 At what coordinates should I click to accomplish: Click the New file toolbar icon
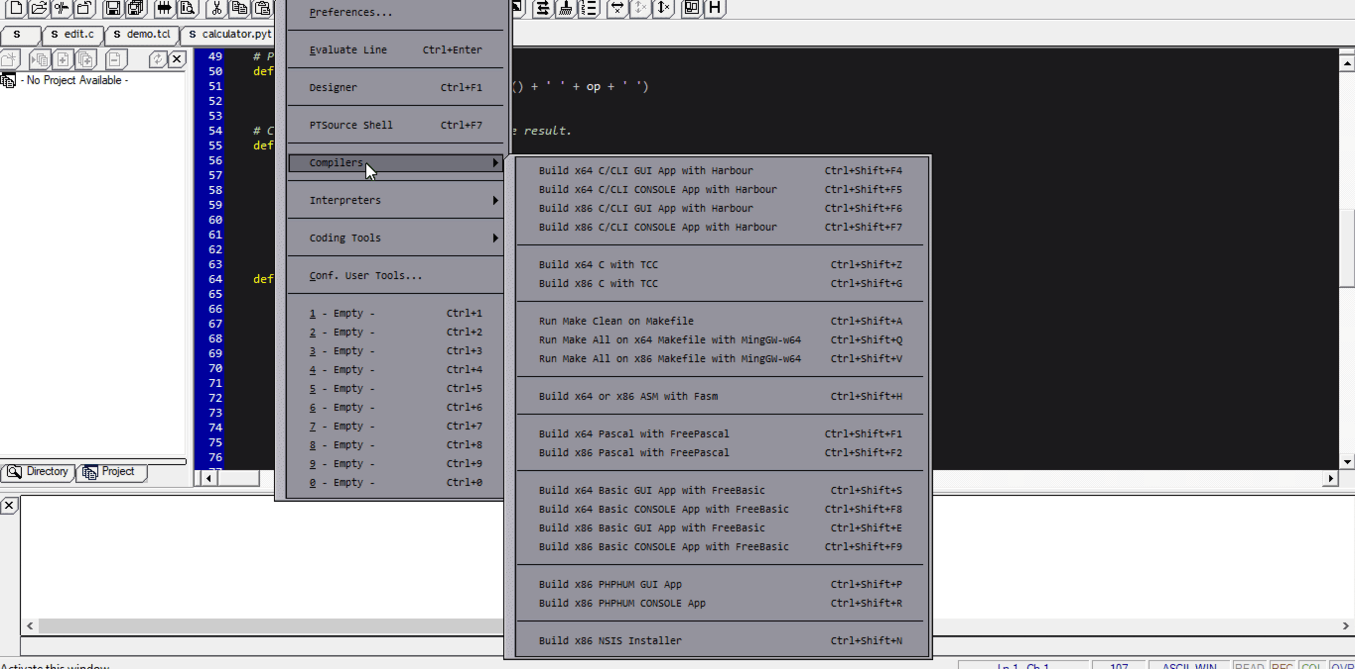[x=15, y=9]
